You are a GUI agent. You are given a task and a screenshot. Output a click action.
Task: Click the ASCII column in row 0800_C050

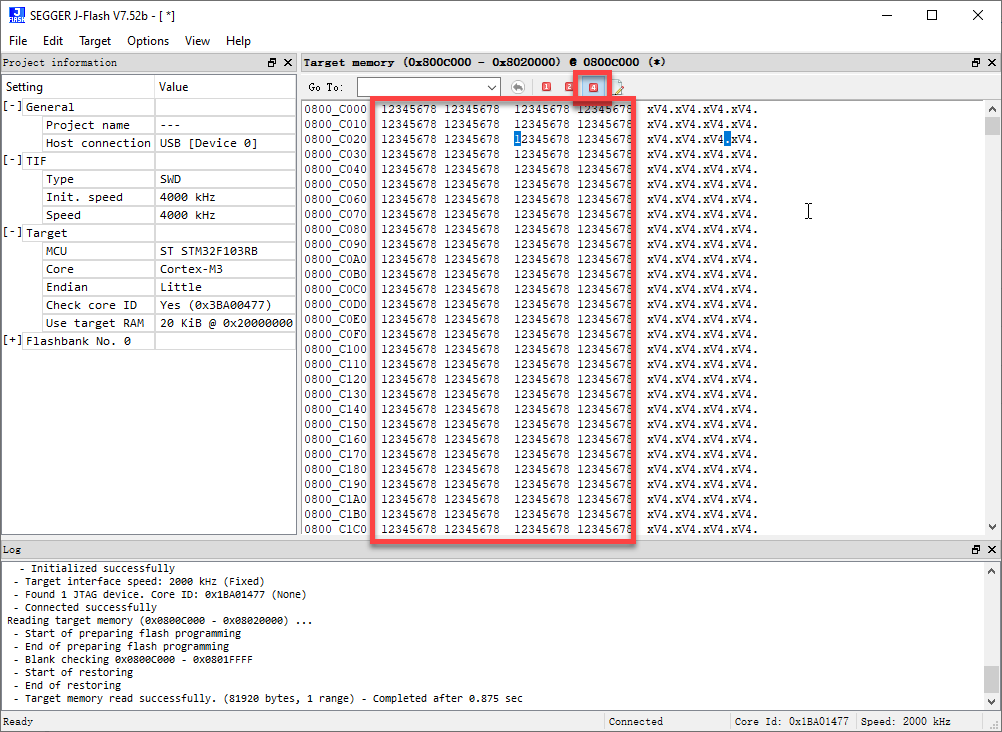point(702,184)
